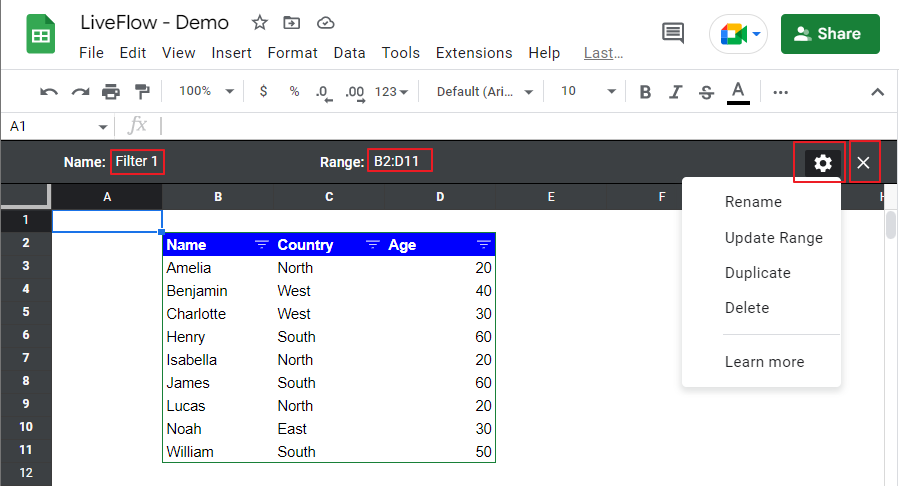Increase decimal places

pyautogui.click(x=355, y=92)
